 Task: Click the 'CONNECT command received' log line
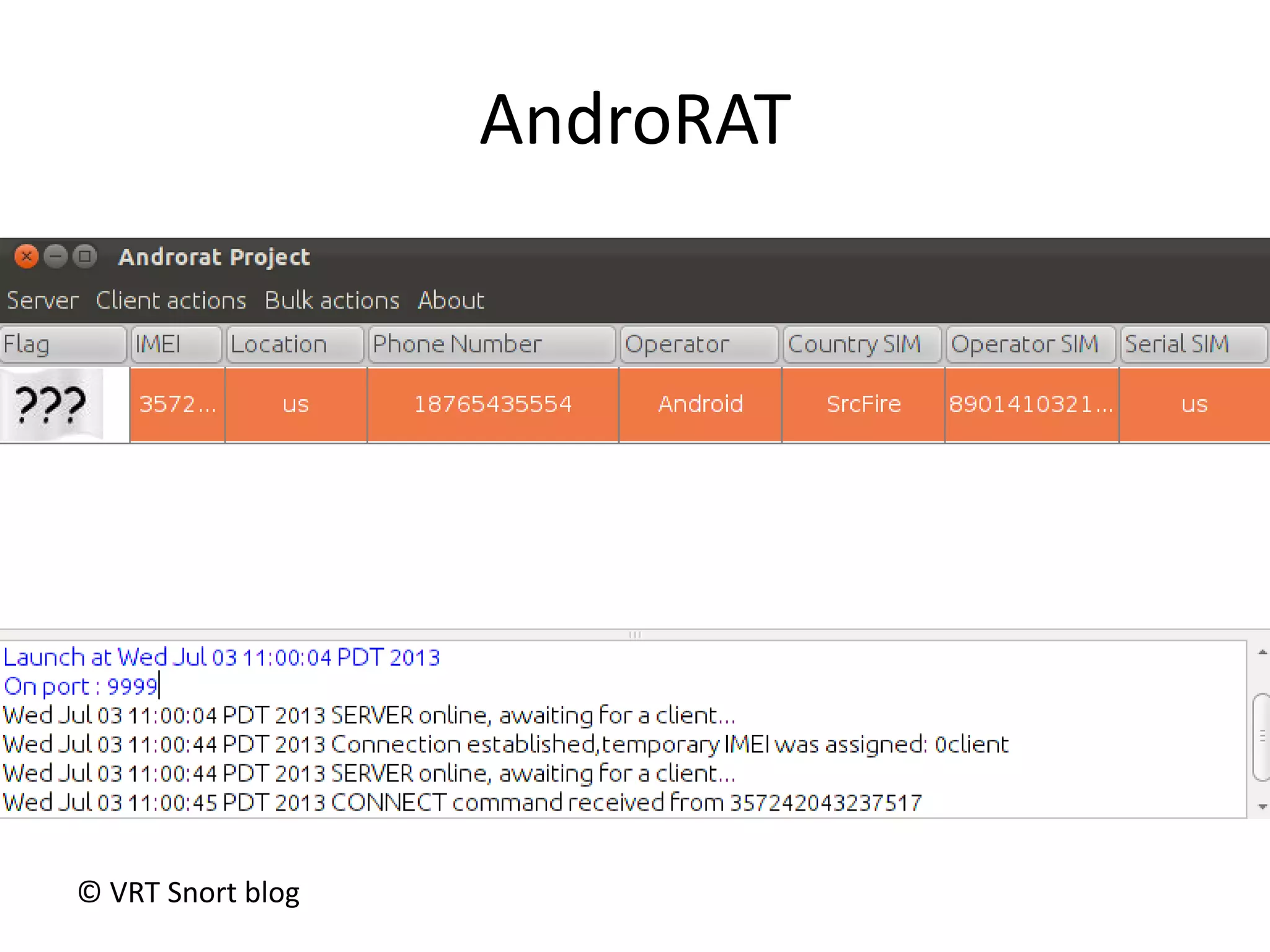[463, 803]
